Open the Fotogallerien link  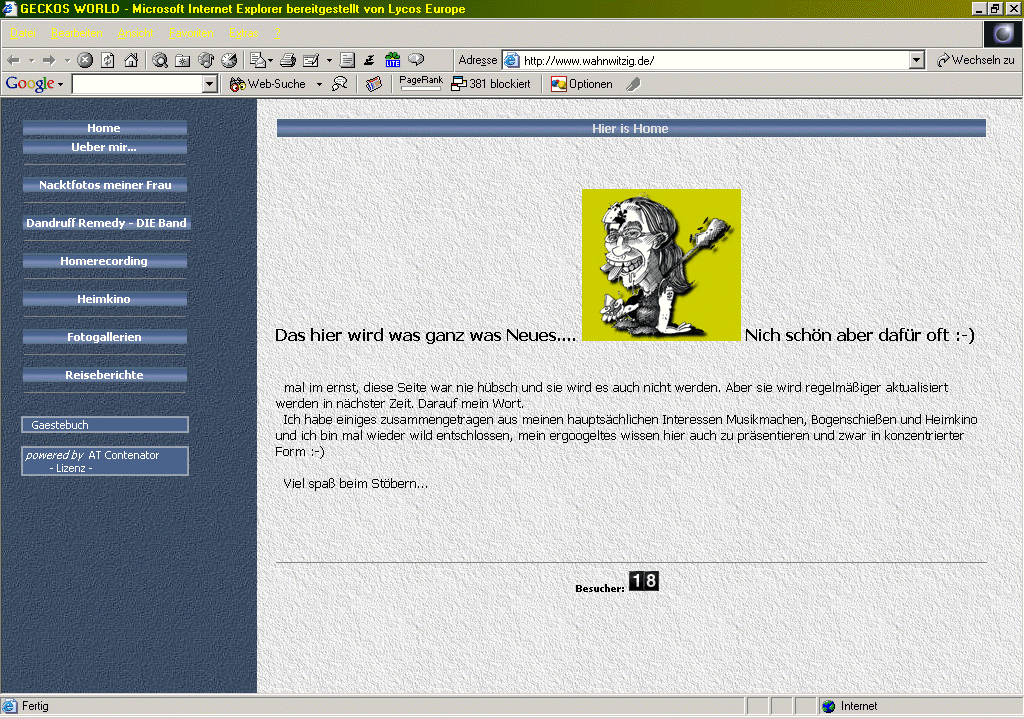tap(104, 337)
